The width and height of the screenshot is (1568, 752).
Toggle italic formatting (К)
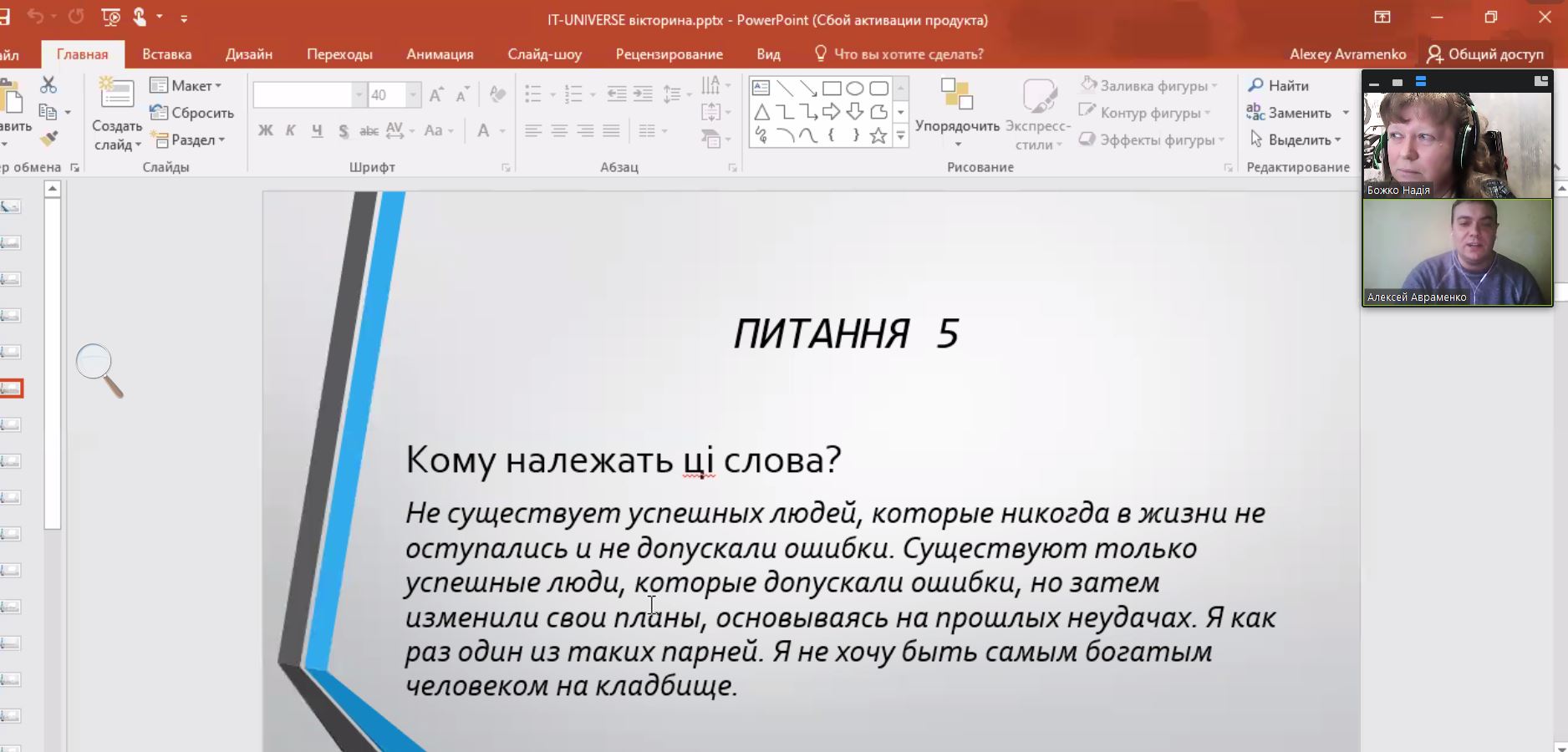click(291, 130)
